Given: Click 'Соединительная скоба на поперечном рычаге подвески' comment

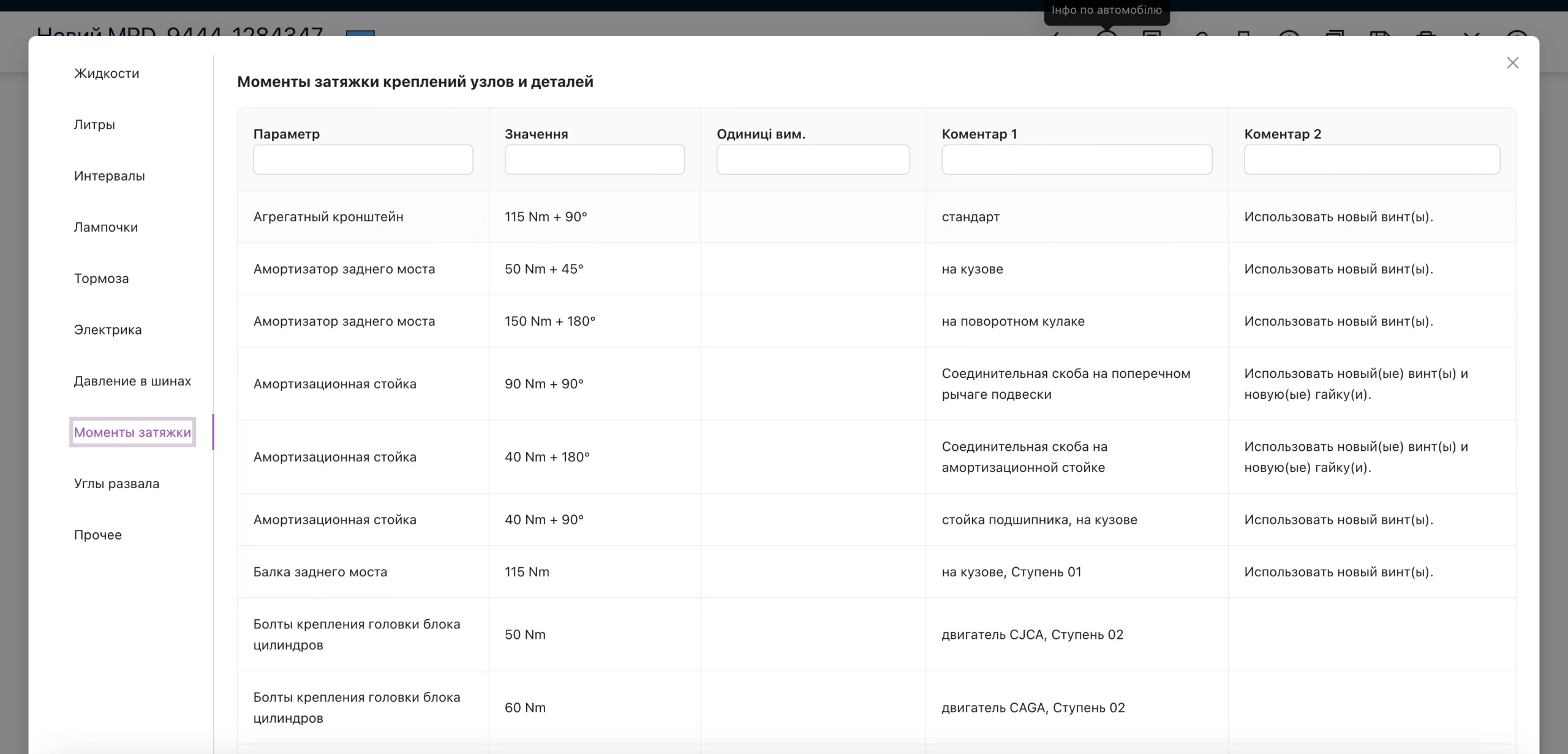Looking at the screenshot, I should 1066,384.
